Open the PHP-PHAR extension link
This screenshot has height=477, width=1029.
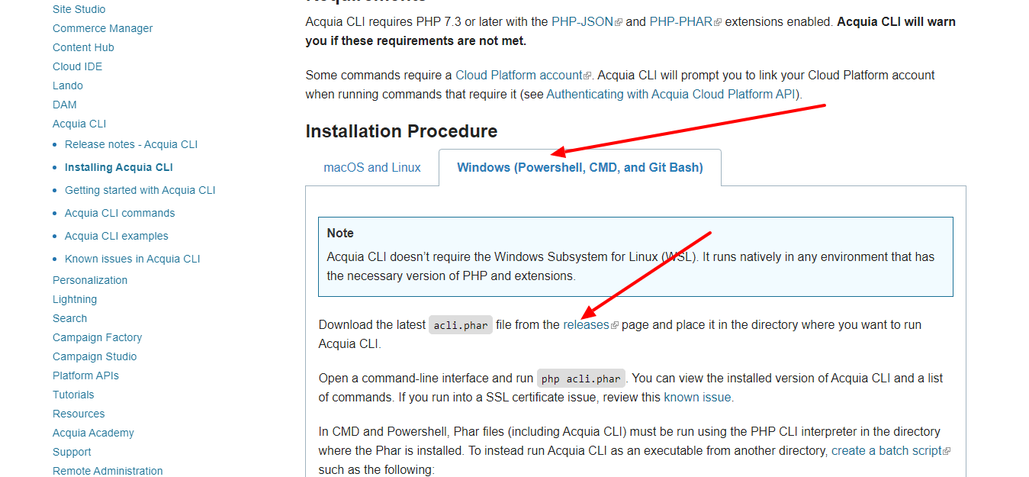[680, 21]
